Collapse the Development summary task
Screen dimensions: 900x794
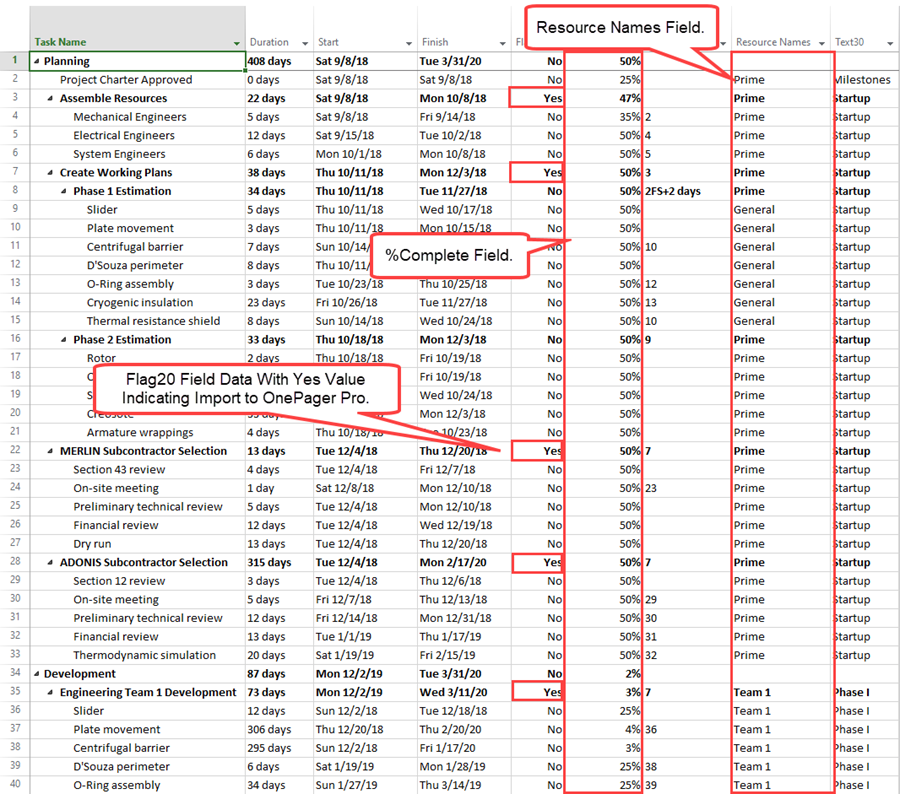point(38,674)
